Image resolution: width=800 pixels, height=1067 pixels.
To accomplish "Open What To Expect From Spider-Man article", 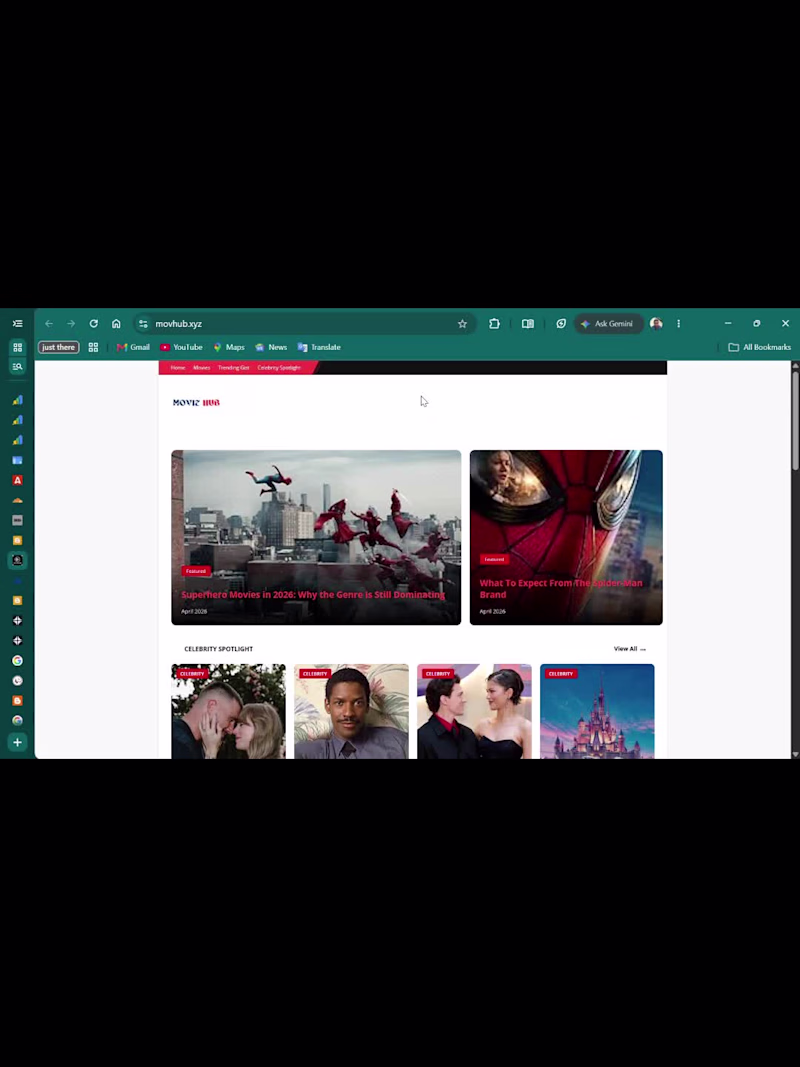I will coord(561,589).
